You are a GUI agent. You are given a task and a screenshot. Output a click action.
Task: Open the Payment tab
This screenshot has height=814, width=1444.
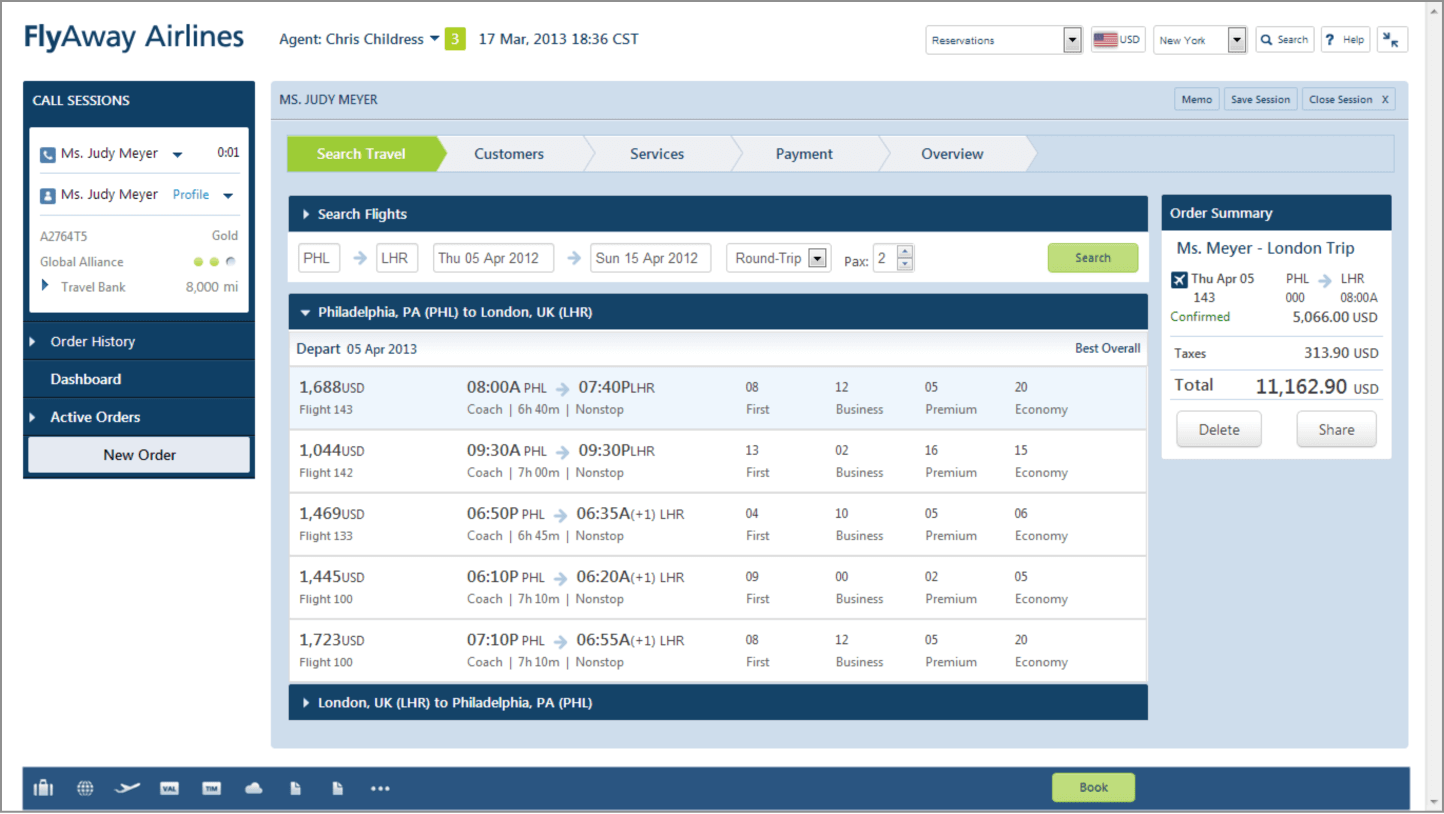804,153
